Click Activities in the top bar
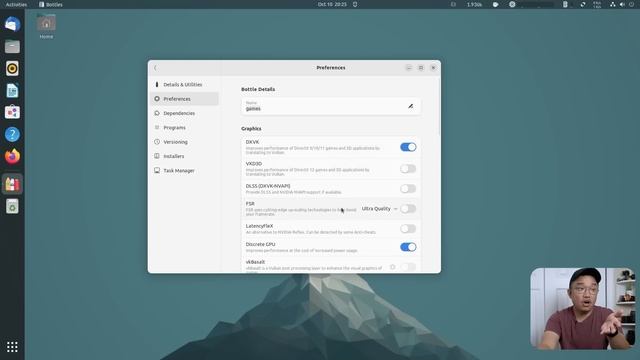Screen dimensions: 640x360 16,4
